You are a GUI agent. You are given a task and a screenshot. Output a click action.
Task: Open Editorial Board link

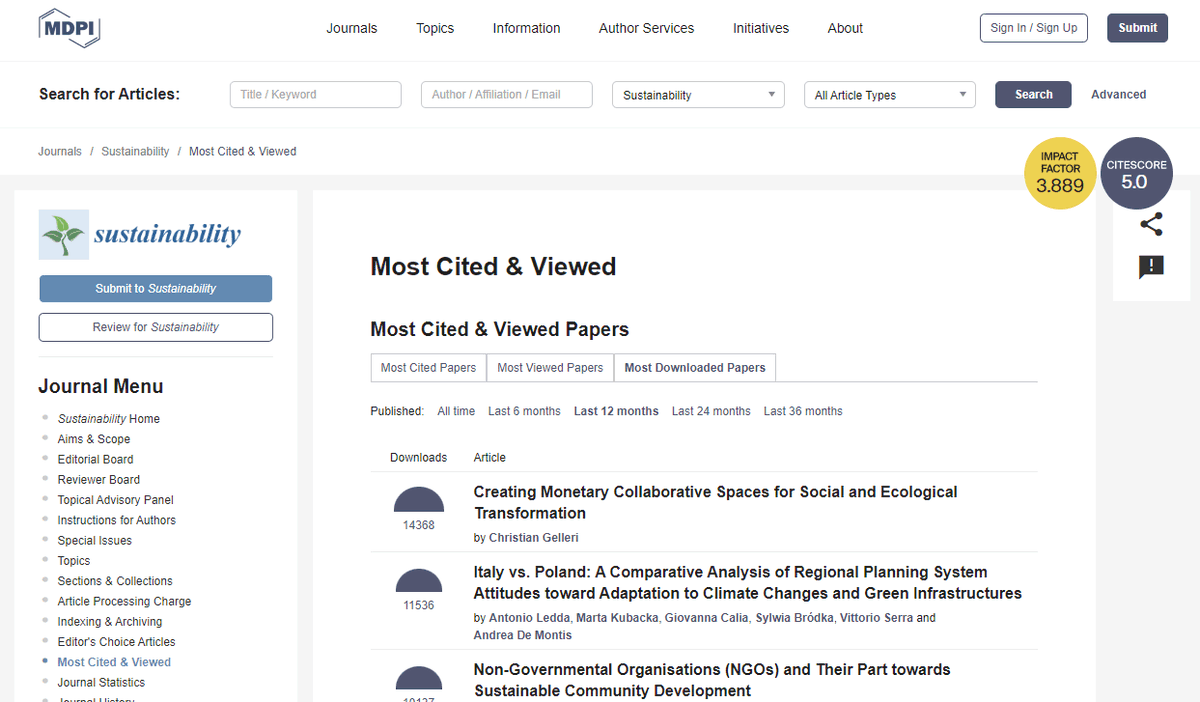tap(95, 459)
